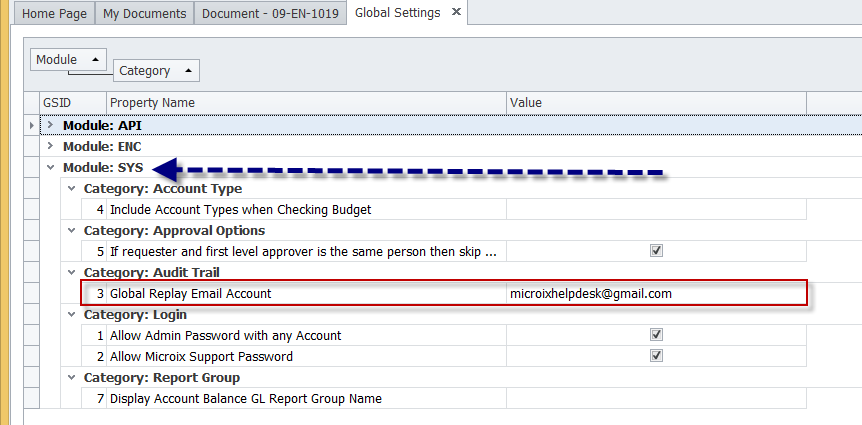Image resolution: width=862 pixels, height=425 pixels.
Task: Collapse the Category: Account Type group
Action: click(x=72, y=188)
